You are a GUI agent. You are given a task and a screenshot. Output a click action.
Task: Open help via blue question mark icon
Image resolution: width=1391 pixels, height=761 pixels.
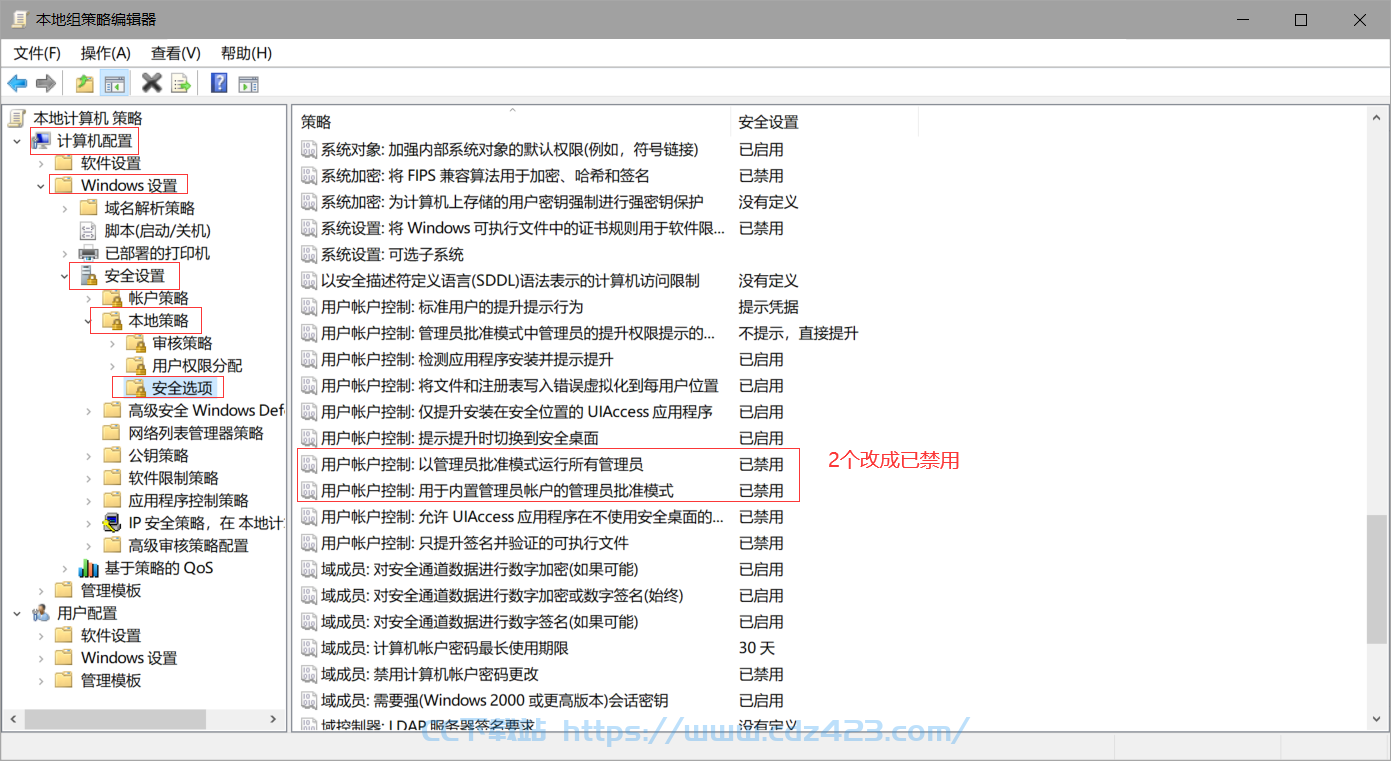219,83
